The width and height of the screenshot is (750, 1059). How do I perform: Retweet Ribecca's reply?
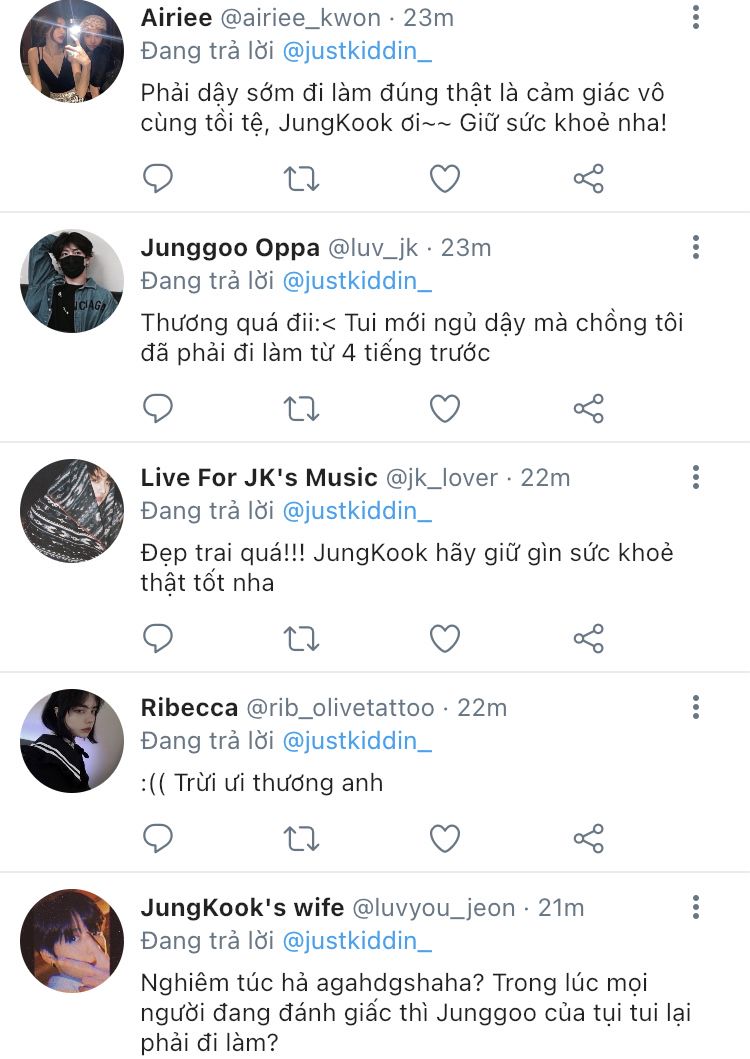301,838
